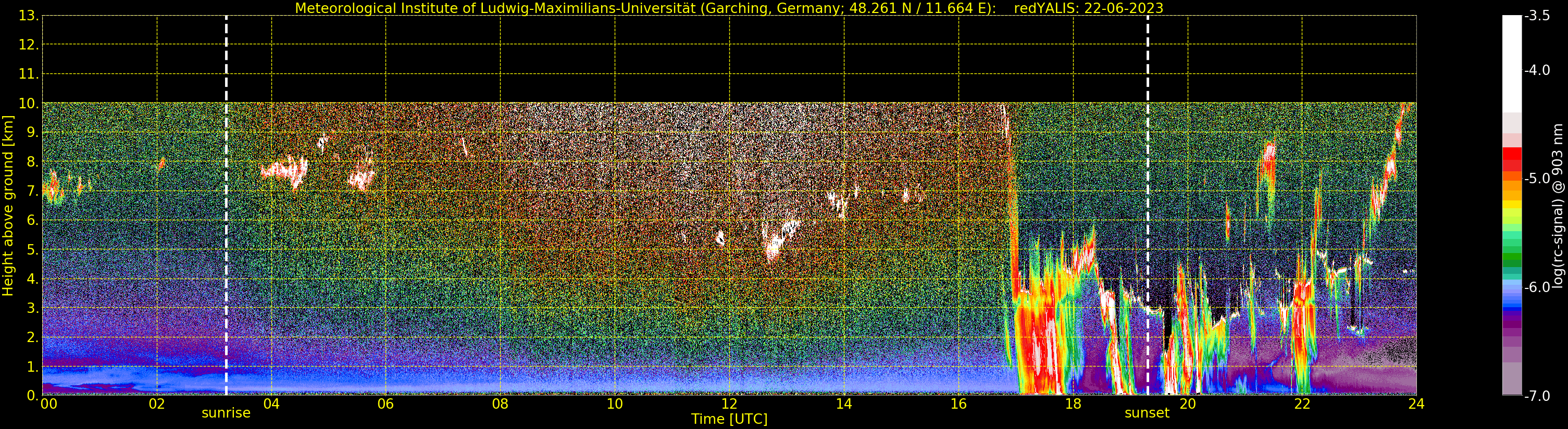
Task: Click the time axis tick label 24
Action: (x=1416, y=404)
